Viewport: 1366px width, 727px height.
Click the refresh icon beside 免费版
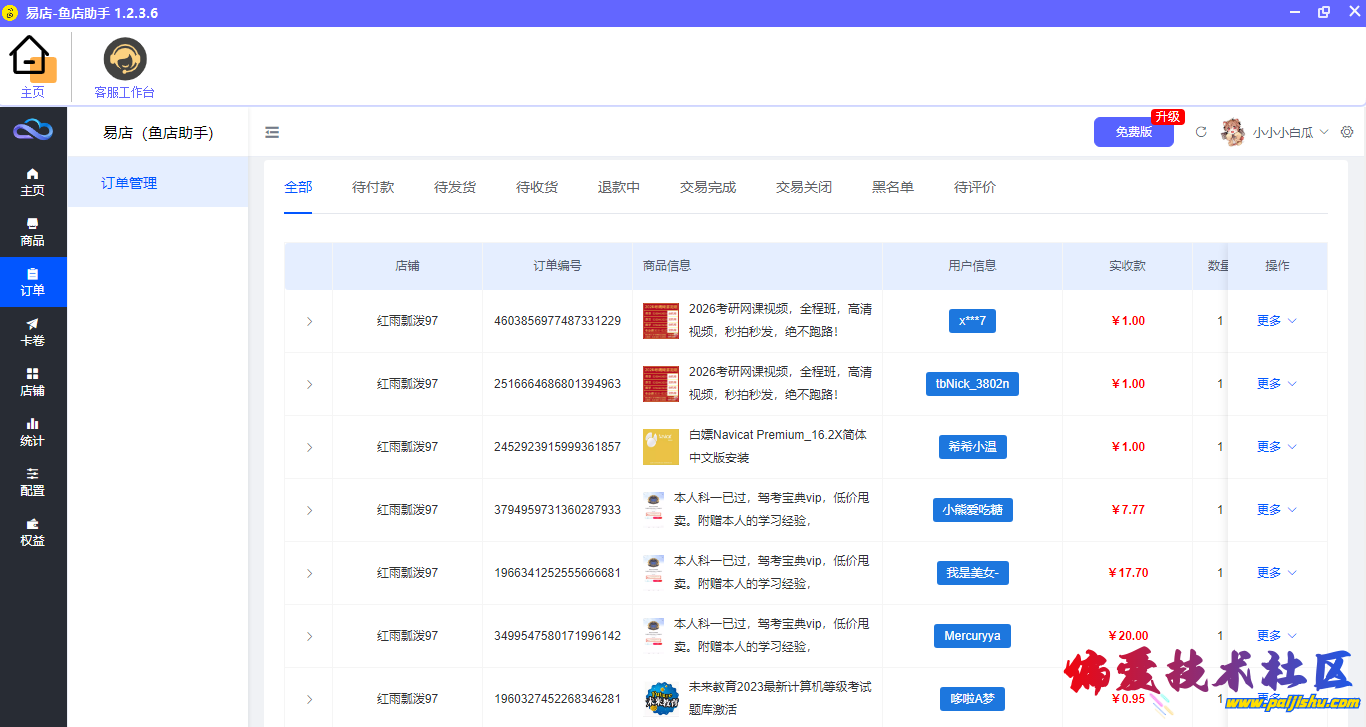click(1201, 132)
